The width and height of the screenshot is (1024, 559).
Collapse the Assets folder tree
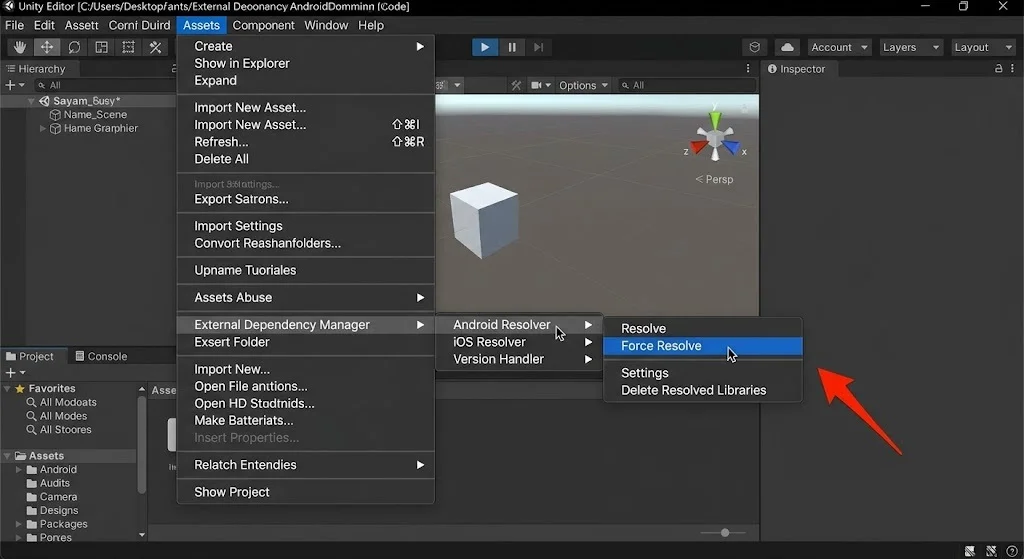point(7,456)
